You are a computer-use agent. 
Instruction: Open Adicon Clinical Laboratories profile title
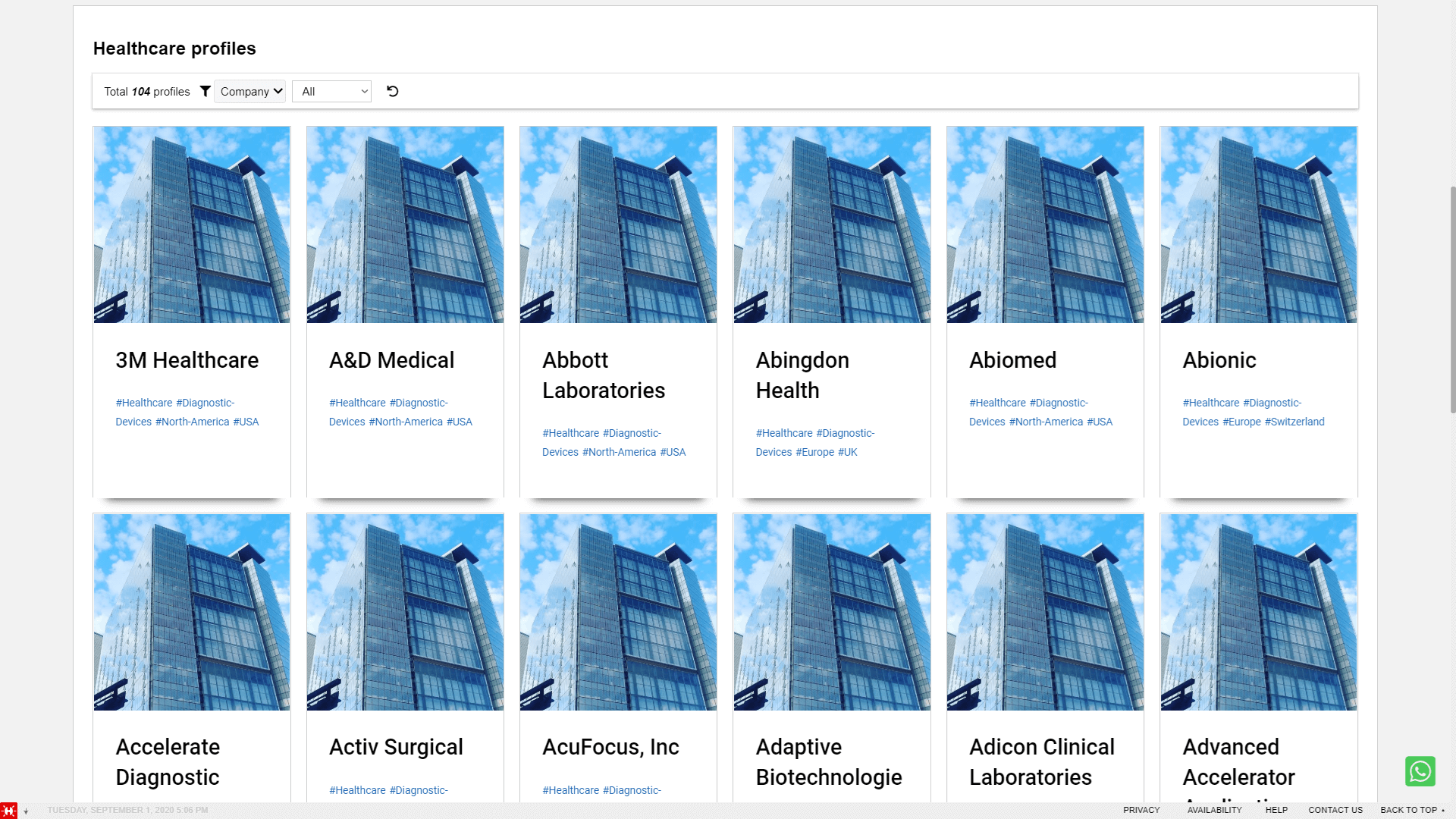click(1042, 762)
